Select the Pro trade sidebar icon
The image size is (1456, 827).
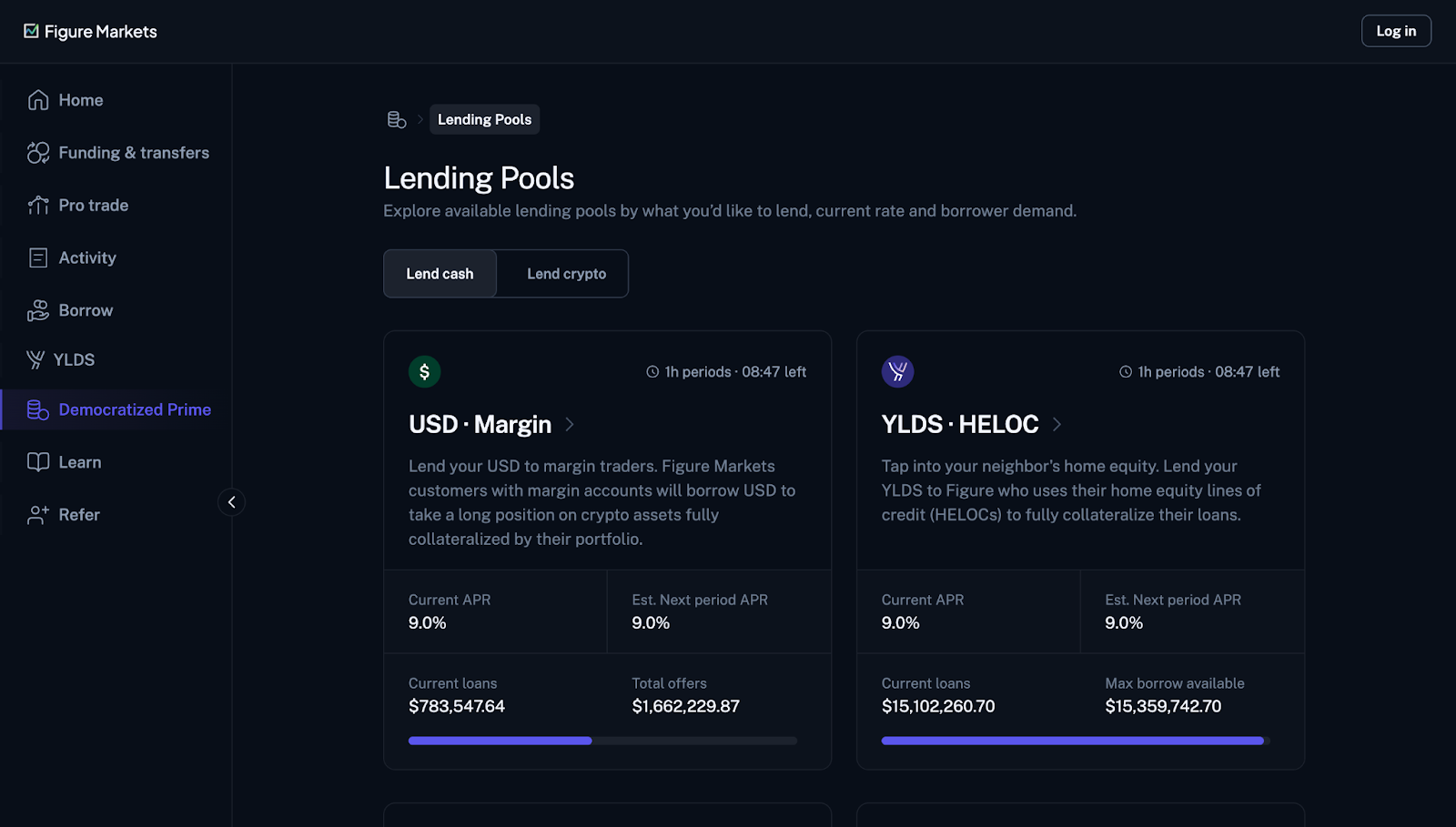pos(37,205)
